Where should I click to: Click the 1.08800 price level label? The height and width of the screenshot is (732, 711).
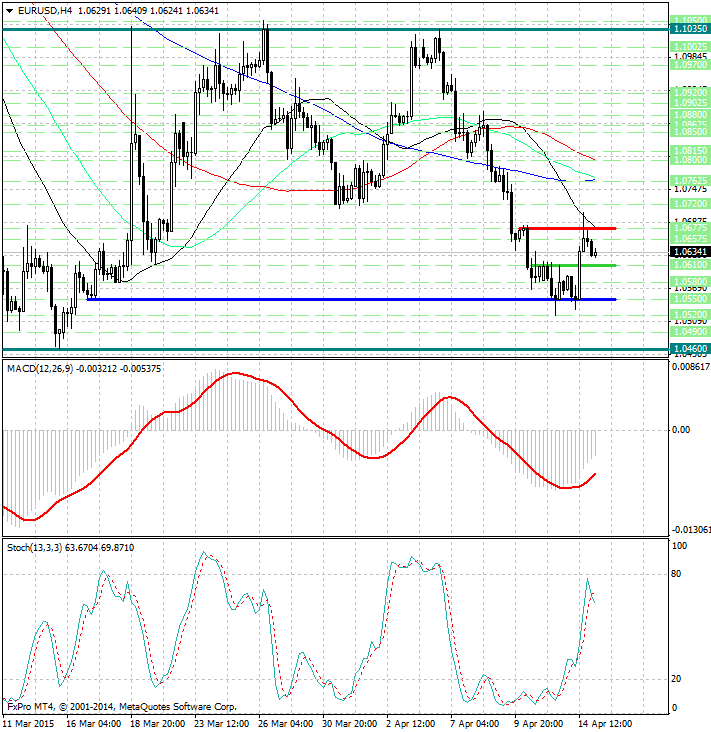point(690,115)
